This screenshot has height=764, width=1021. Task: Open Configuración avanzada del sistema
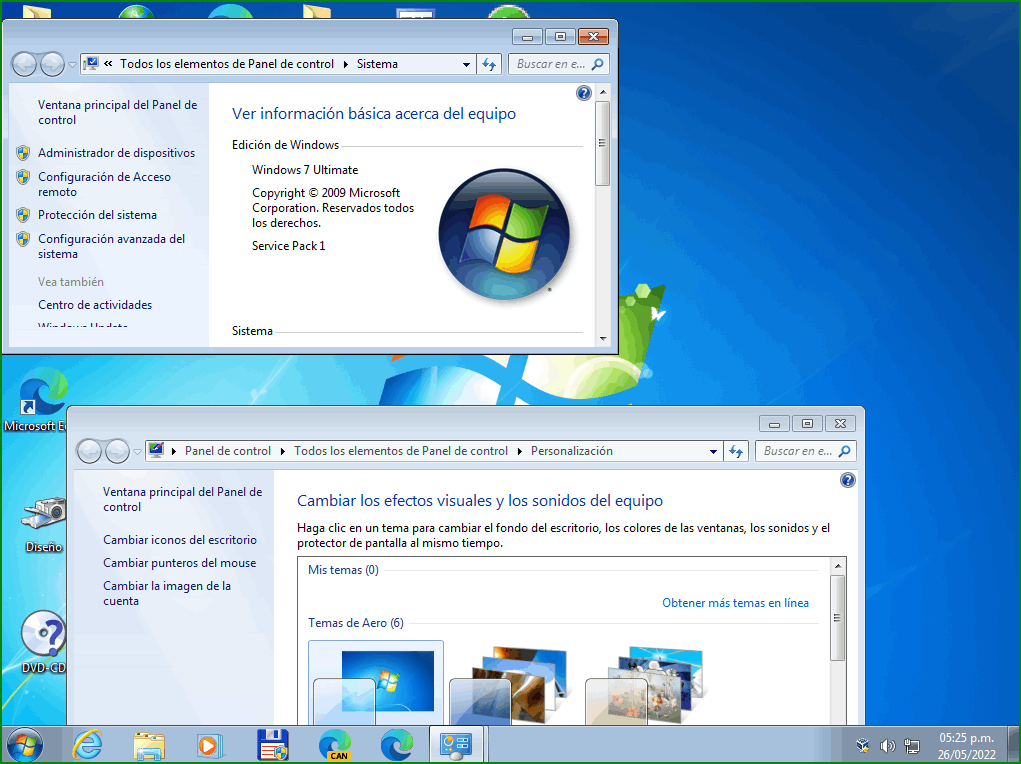point(111,246)
